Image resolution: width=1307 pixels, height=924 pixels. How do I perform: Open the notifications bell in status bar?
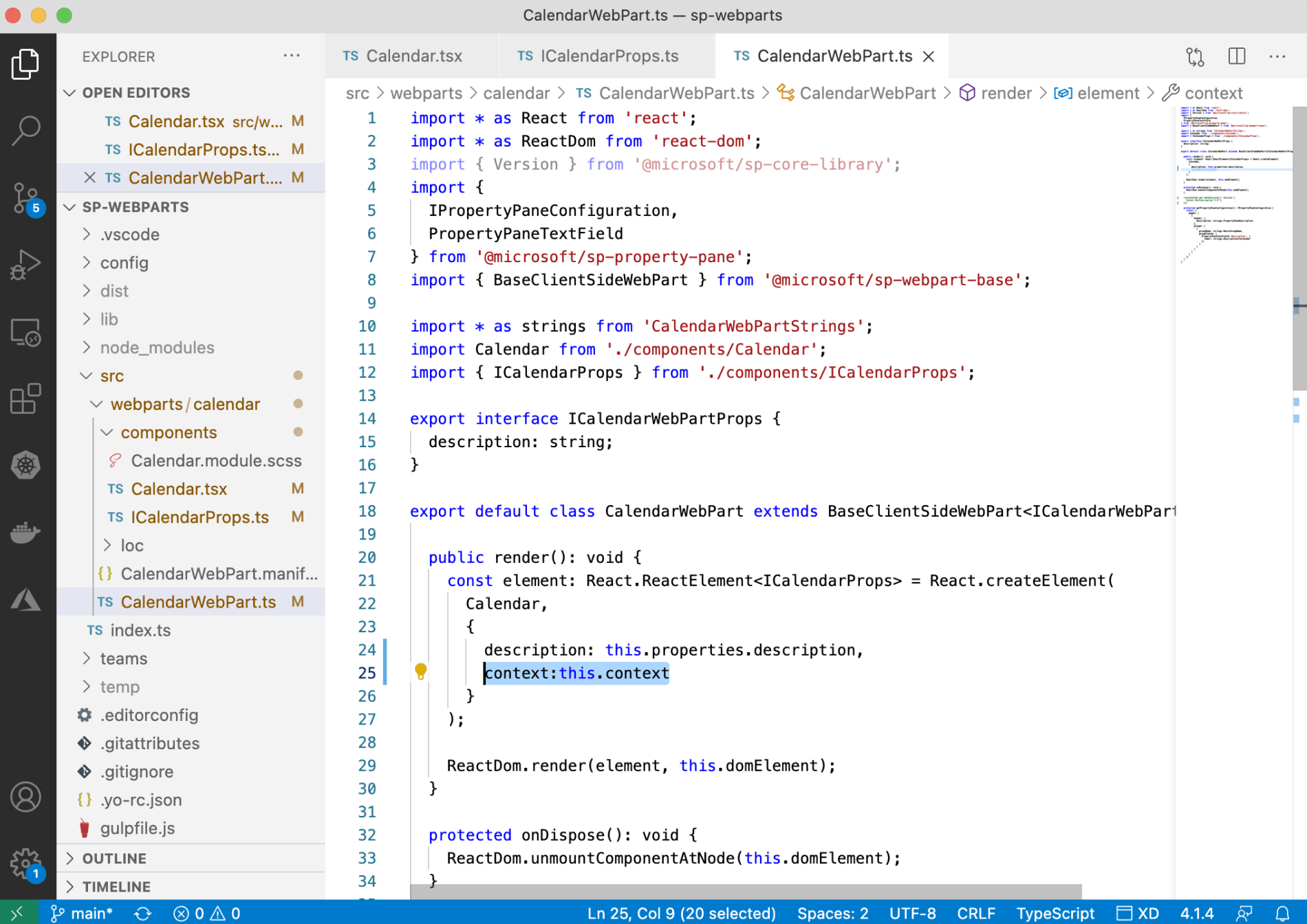tap(1282, 913)
